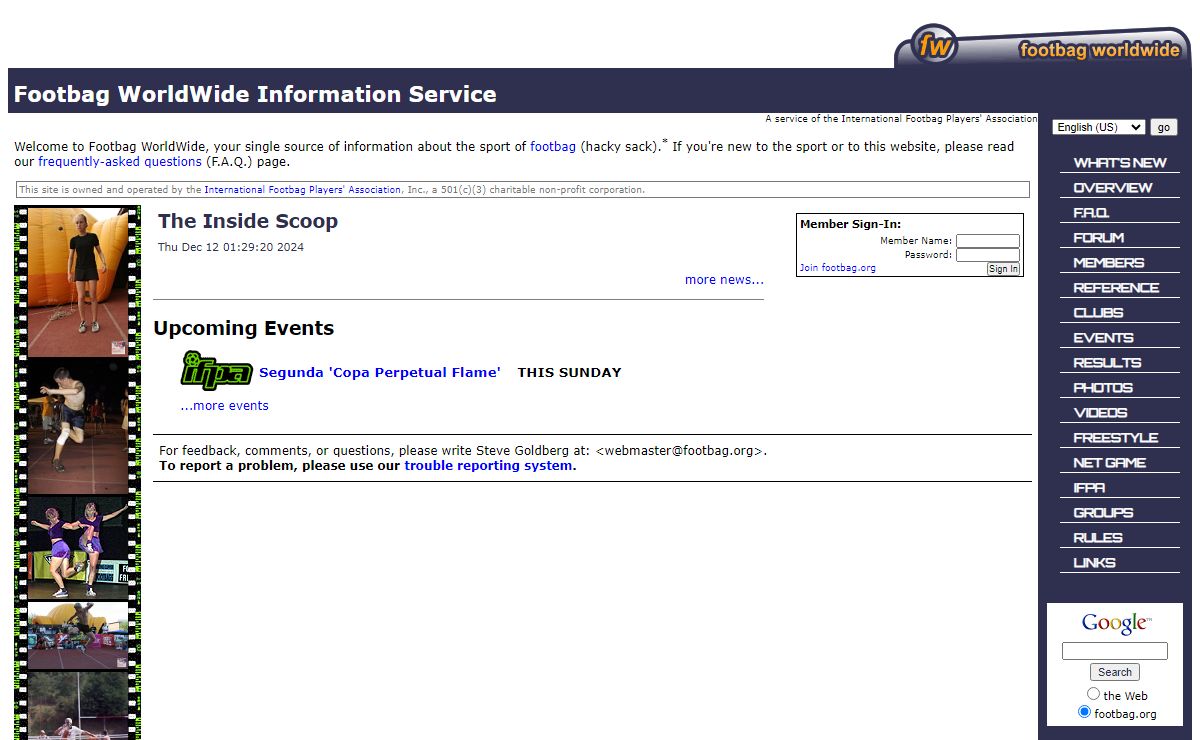Viewport: 1200px width, 740px height.
Task: Open the 'trouble reporting system' link
Action: click(488, 466)
